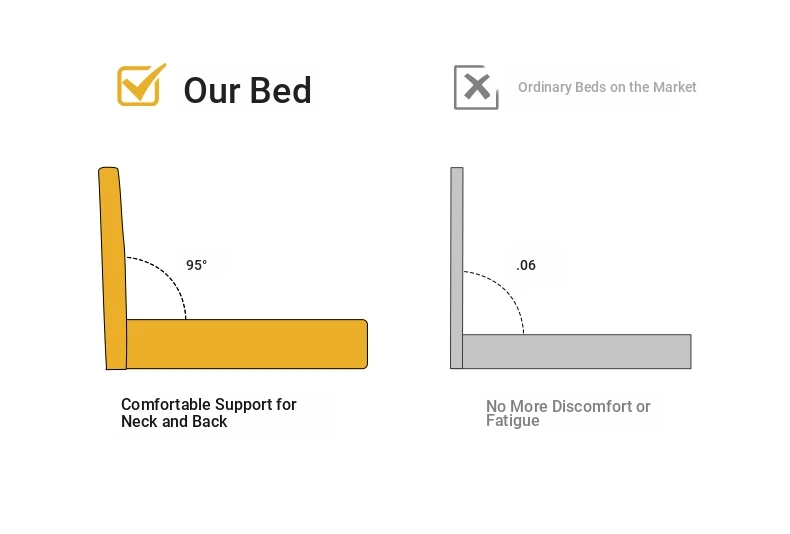
Task: Select 'Ordinary Beds on the Market' text
Action: 607,87
